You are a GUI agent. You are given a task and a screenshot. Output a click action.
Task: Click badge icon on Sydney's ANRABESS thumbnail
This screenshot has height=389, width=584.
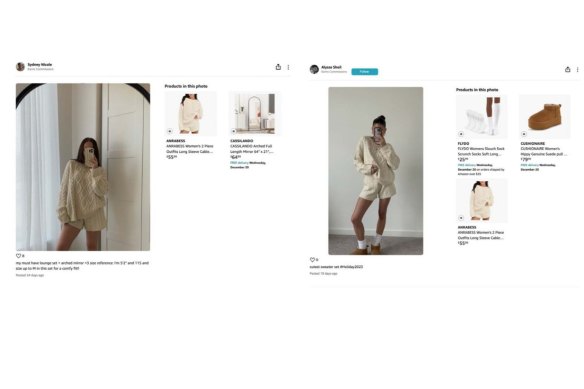[x=170, y=131]
